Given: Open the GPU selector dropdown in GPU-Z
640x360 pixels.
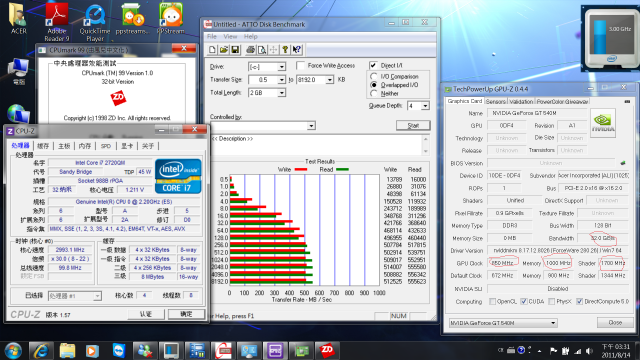Looking at the screenshot, I should [553, 323].
